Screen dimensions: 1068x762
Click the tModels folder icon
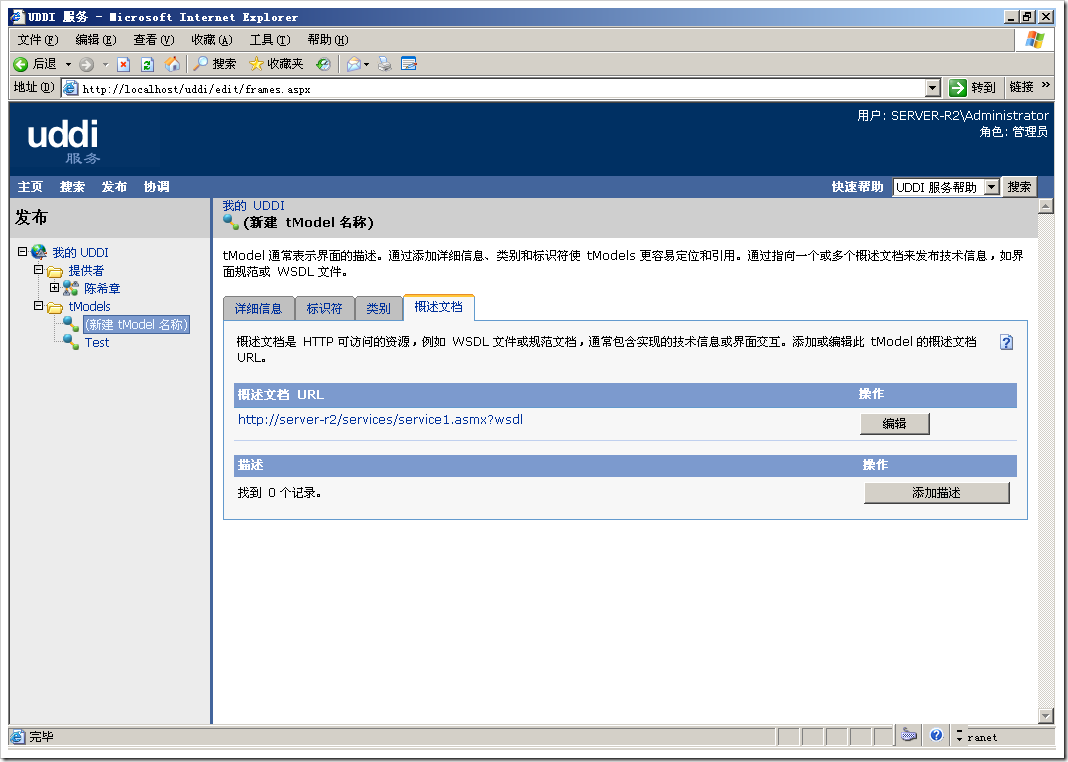(55, 307)
